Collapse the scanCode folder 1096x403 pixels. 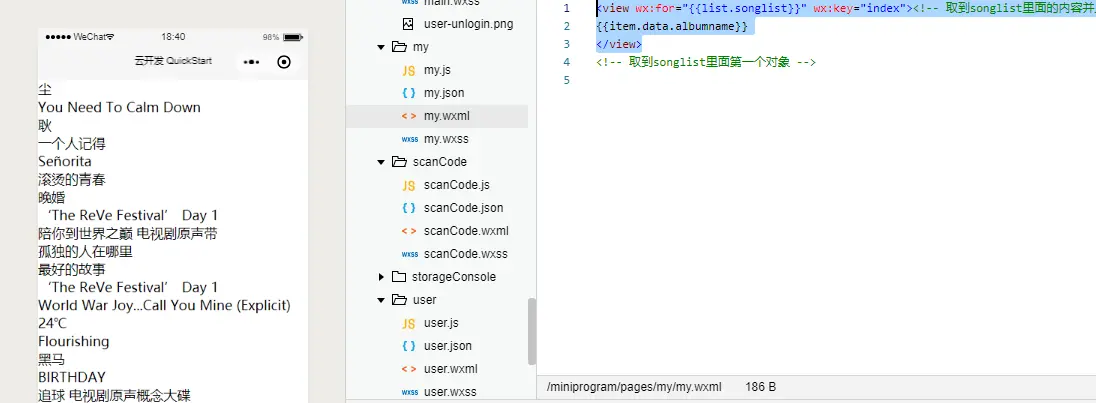381,162
